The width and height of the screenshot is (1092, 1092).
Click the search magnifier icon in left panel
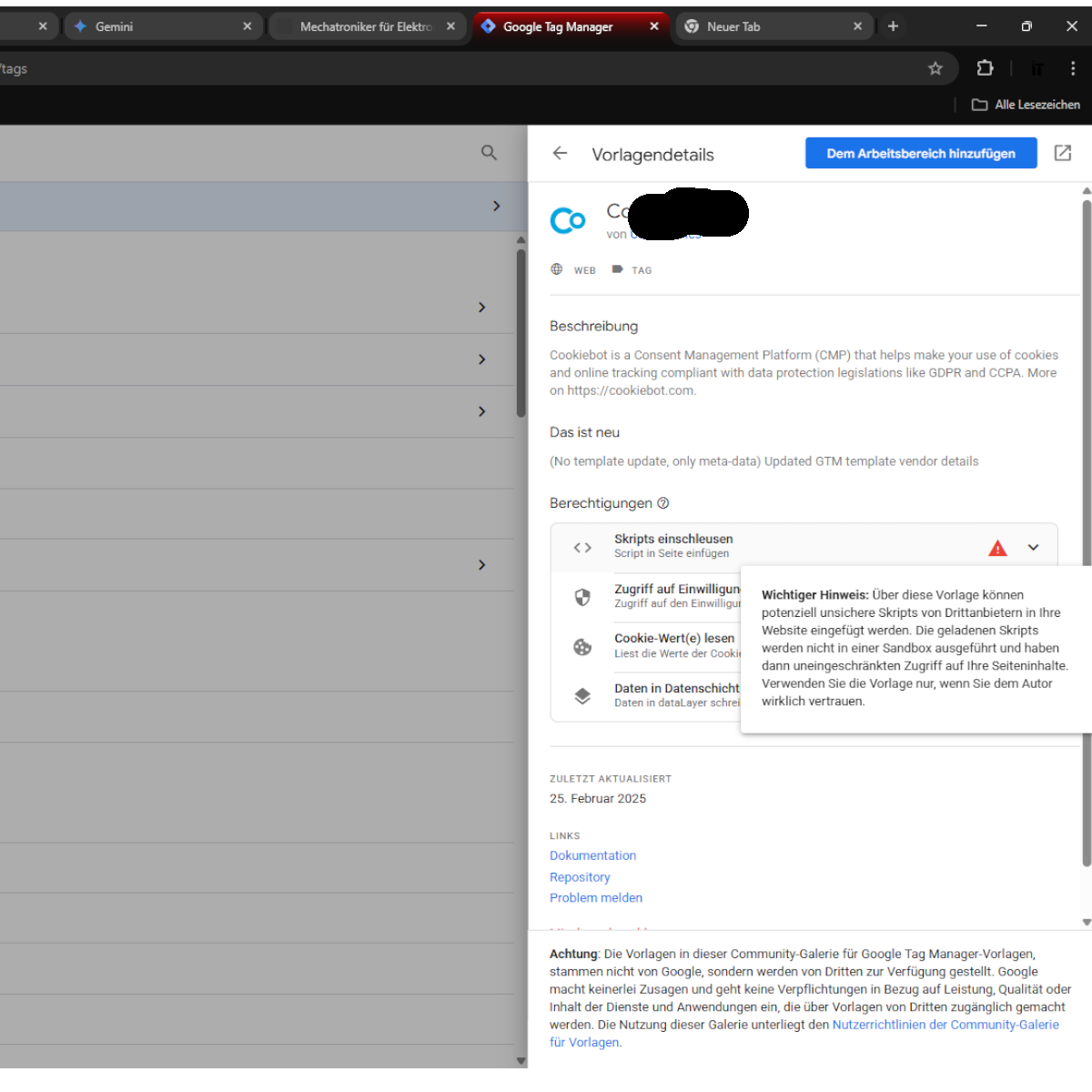(x=489, y=153)
